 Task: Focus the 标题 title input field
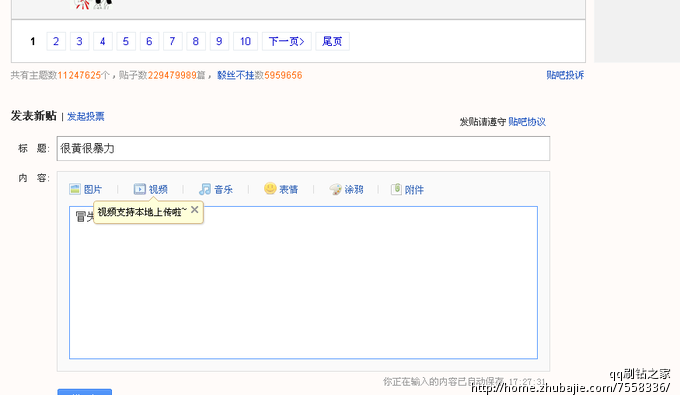tap(303, 148)
